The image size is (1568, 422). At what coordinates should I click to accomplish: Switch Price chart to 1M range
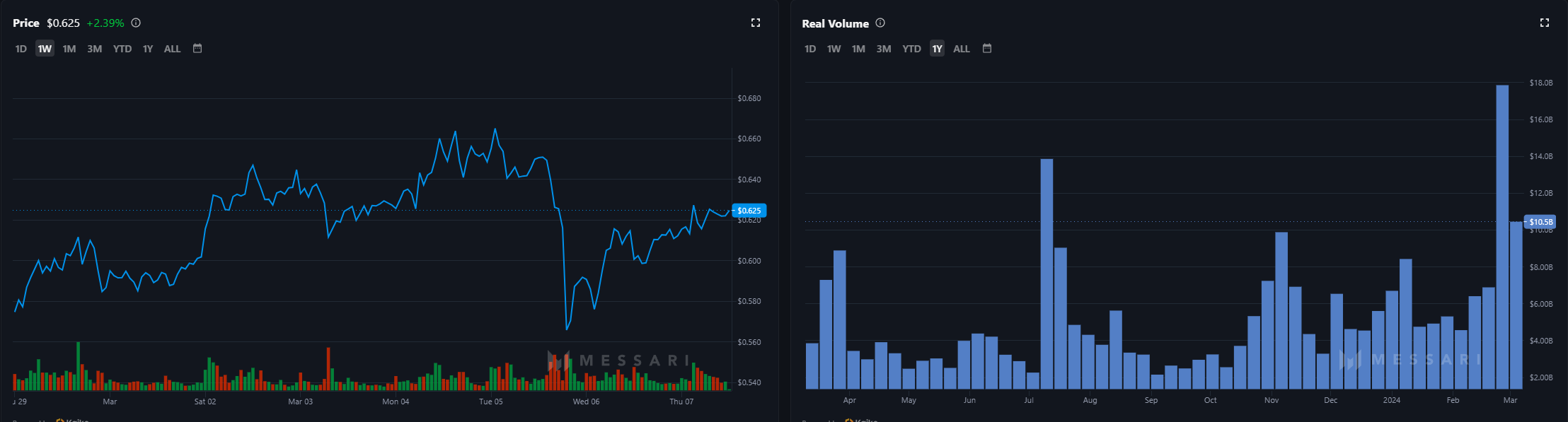coord(69,49)
